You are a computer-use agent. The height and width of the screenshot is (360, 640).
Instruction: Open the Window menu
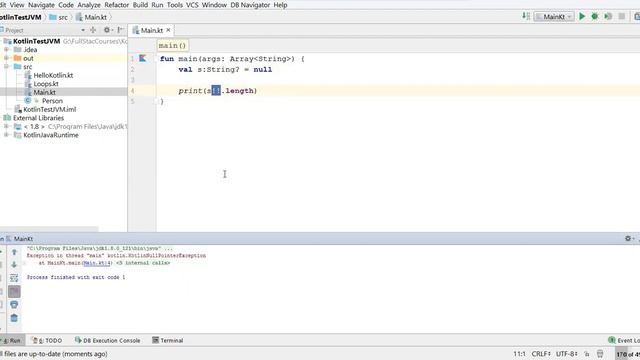click(214, 5)
